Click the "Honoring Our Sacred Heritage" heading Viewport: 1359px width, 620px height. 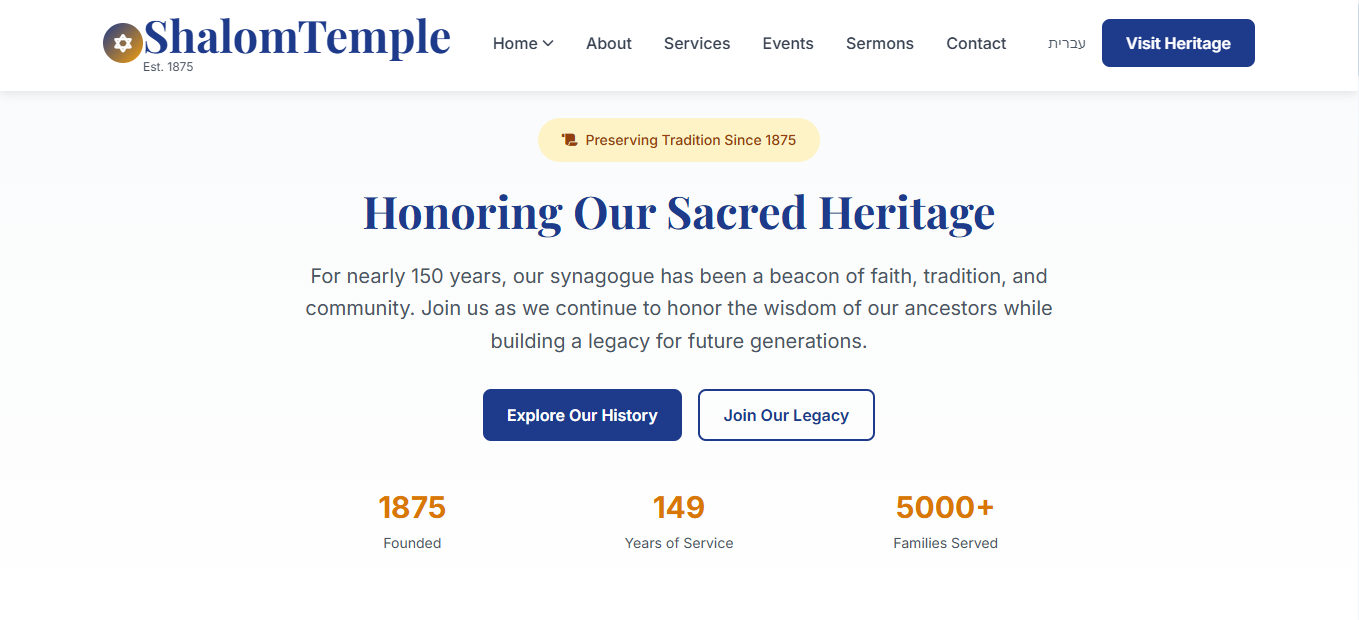coord(679,212)
